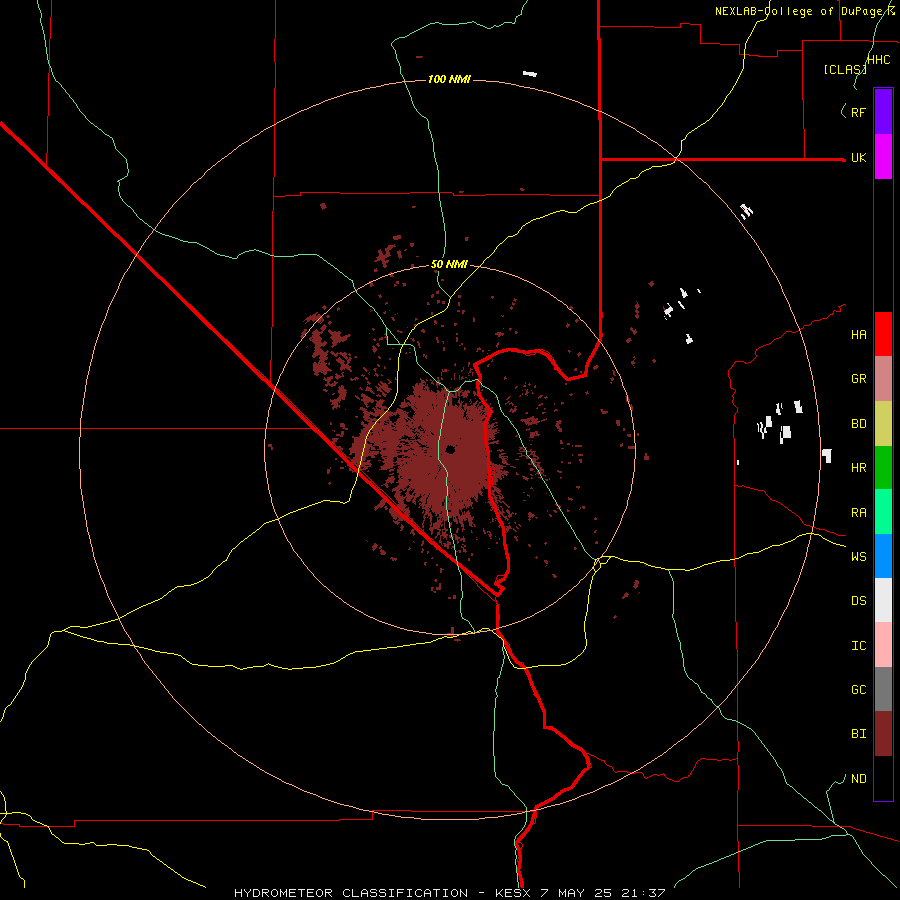Select the BD yellow legend swatch
Screen dimensions: 900x900
coord(883,424)
